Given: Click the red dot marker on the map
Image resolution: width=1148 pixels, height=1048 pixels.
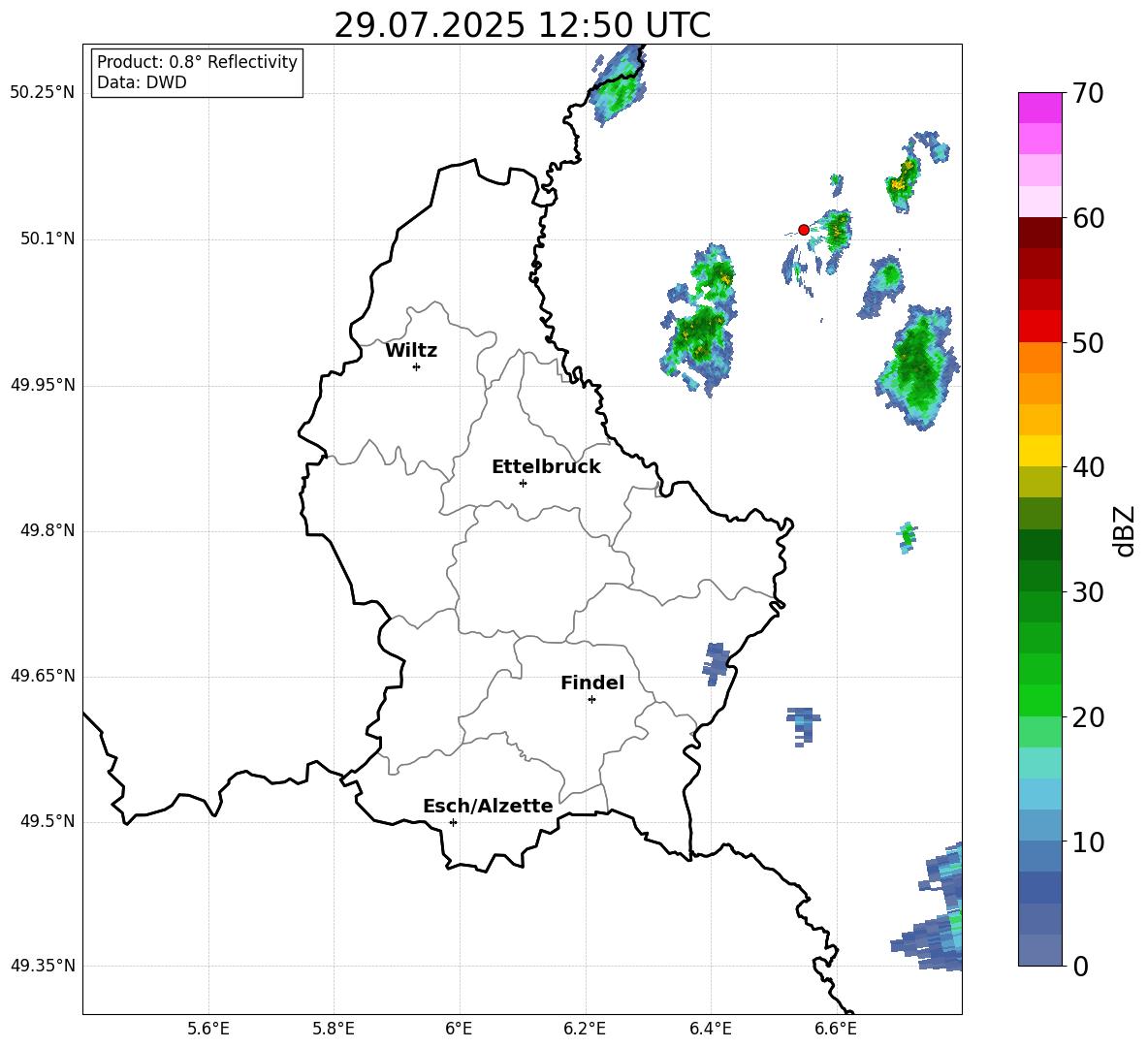Looking at the screenshot, I should tap(803, 230).
